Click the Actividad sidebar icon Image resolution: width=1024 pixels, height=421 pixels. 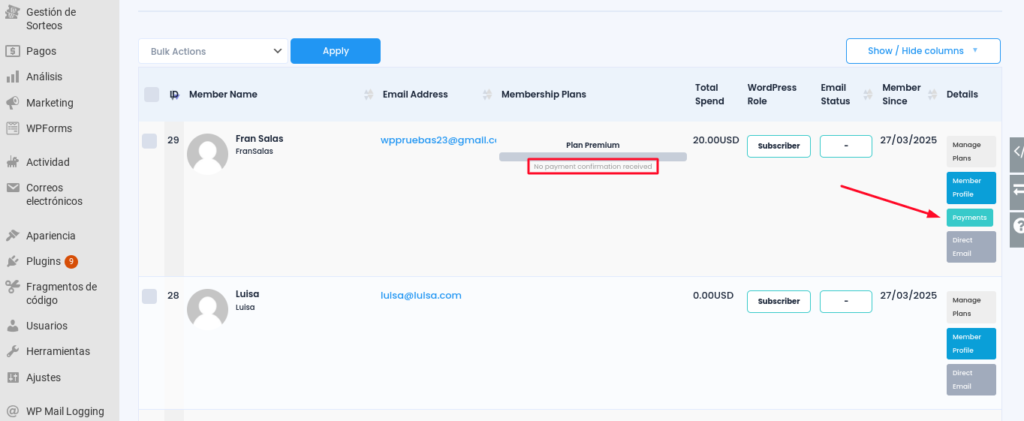coord(12,162)
